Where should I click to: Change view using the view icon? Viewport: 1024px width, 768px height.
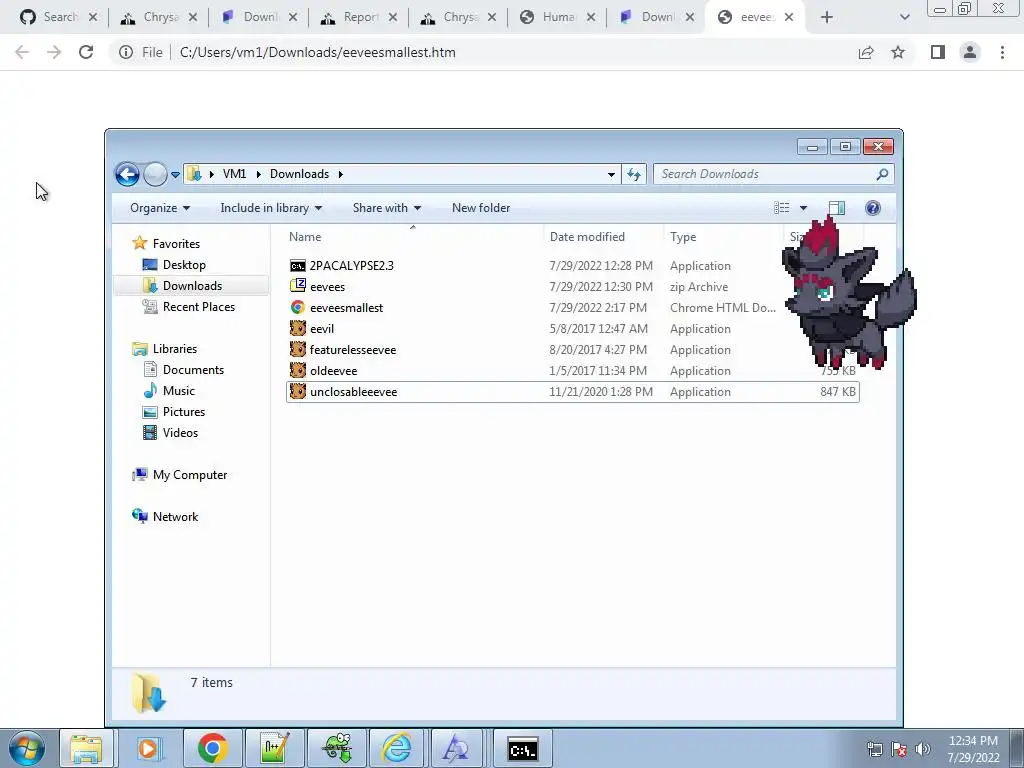pos(782,208)
